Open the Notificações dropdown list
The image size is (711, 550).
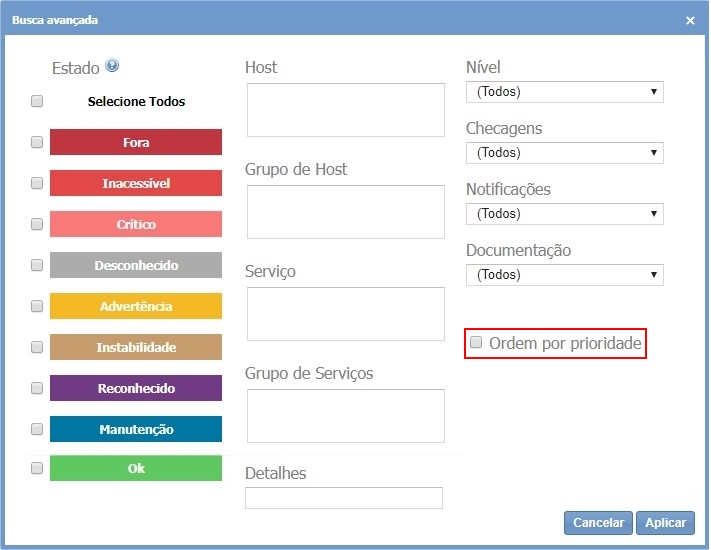(x=564, y=214)
